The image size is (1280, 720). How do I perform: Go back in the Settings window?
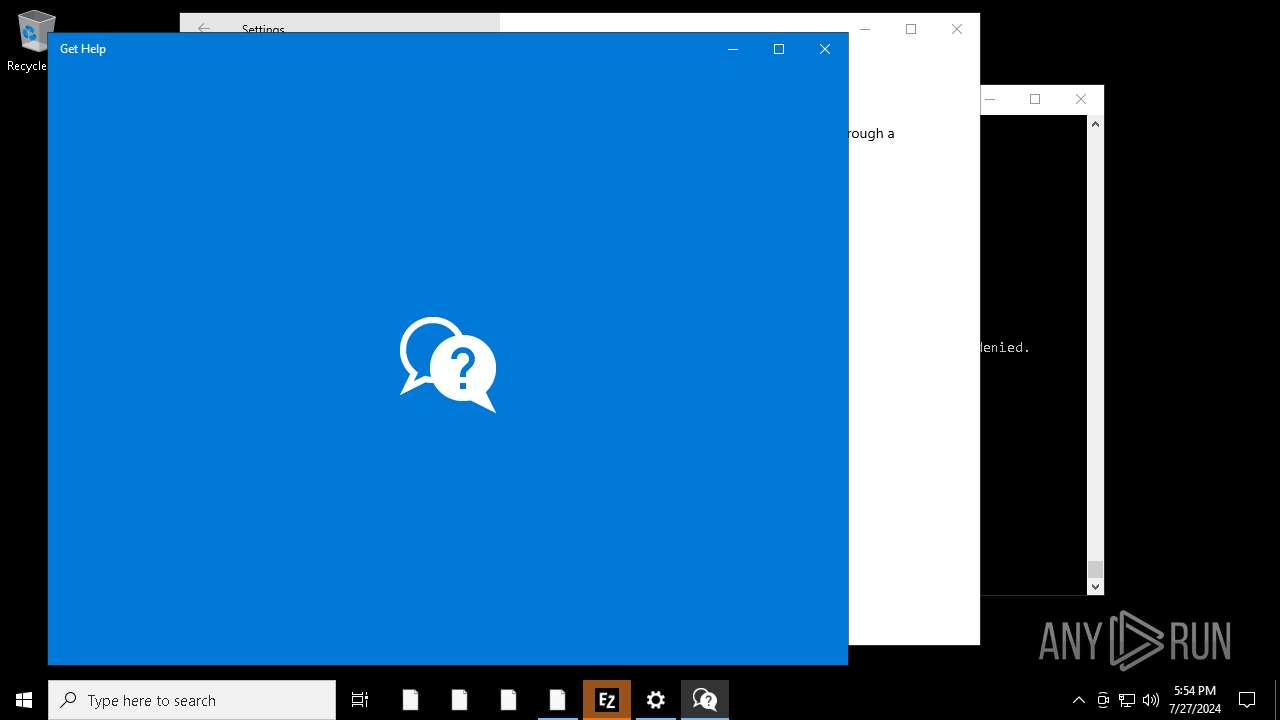pyautogui.click(x=204, y=29)
